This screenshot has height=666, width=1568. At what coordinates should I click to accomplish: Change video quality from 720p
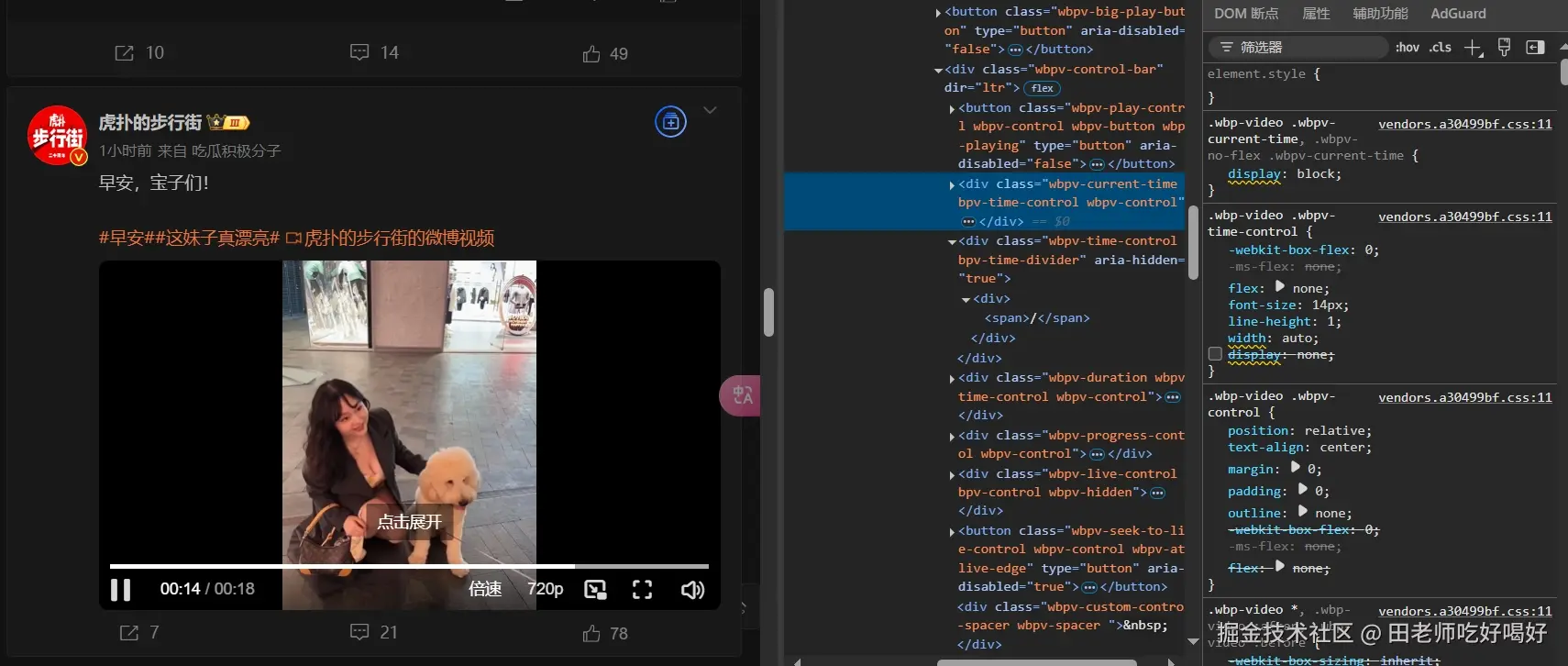(545, 589)
